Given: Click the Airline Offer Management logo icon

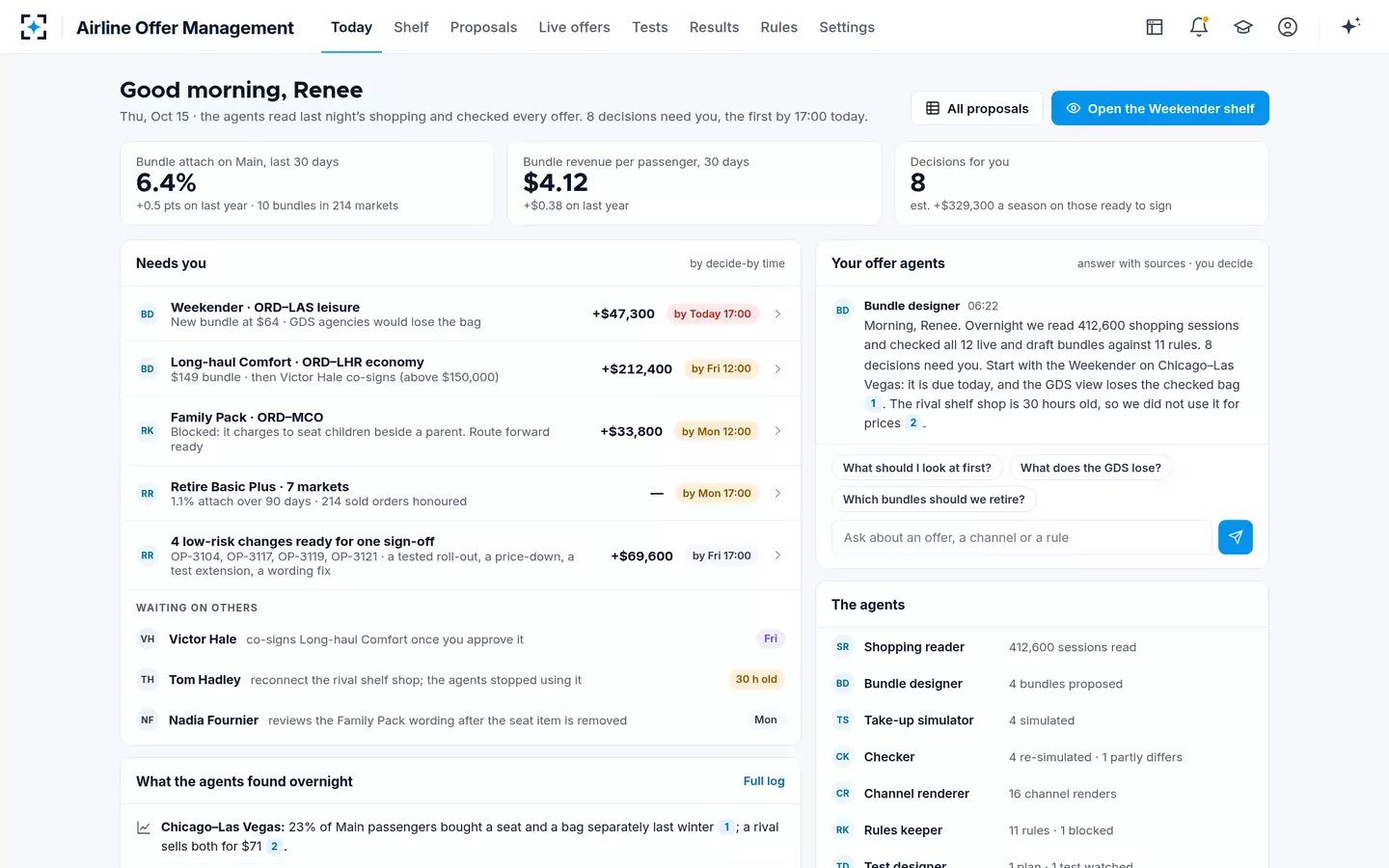Looking at the screenshot, I should [x=34, y=27].
